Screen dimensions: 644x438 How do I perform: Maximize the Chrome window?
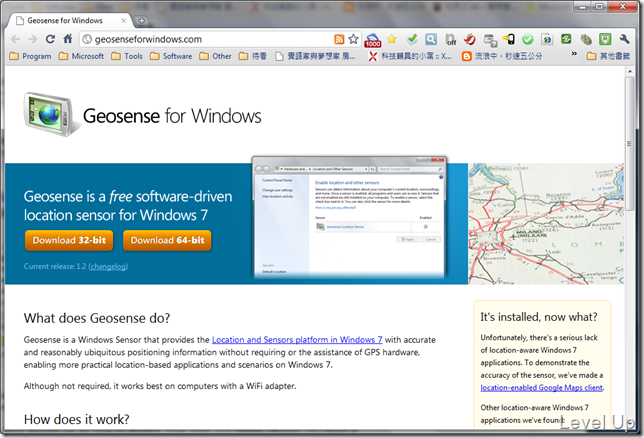click(599, 7)
